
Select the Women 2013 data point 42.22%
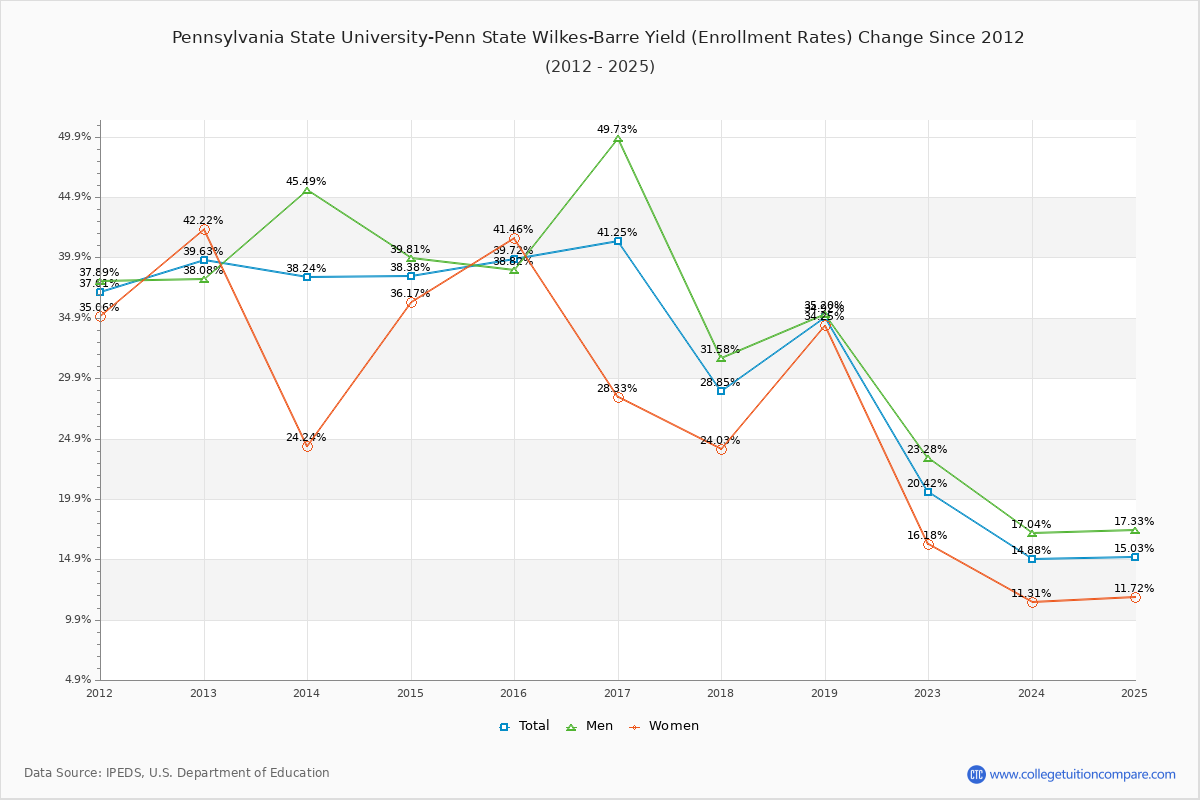(204, 229)
